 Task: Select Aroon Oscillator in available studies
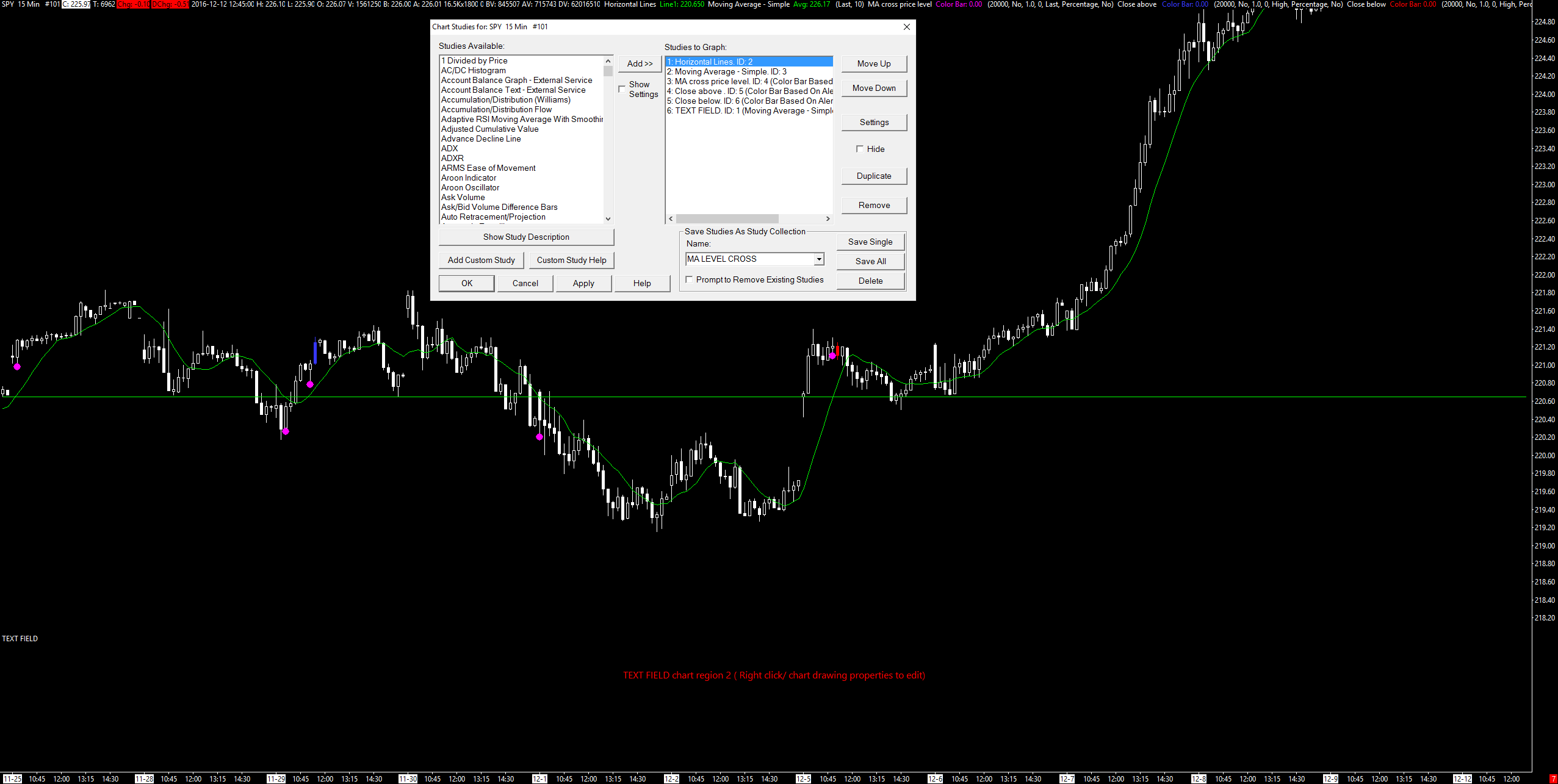click(470, 187)
